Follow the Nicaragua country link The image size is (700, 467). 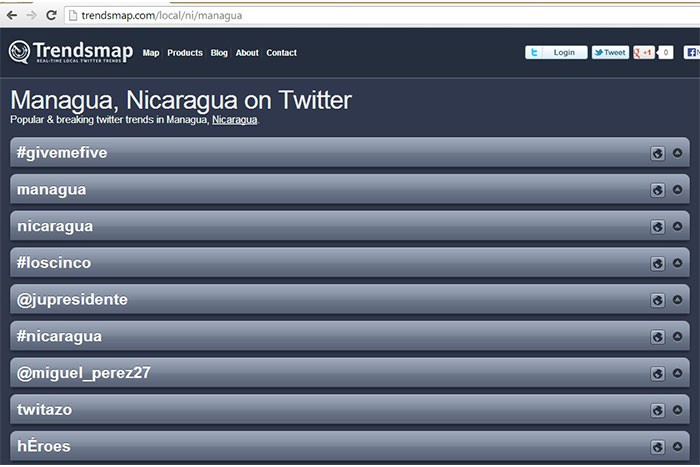click(234, 120)
